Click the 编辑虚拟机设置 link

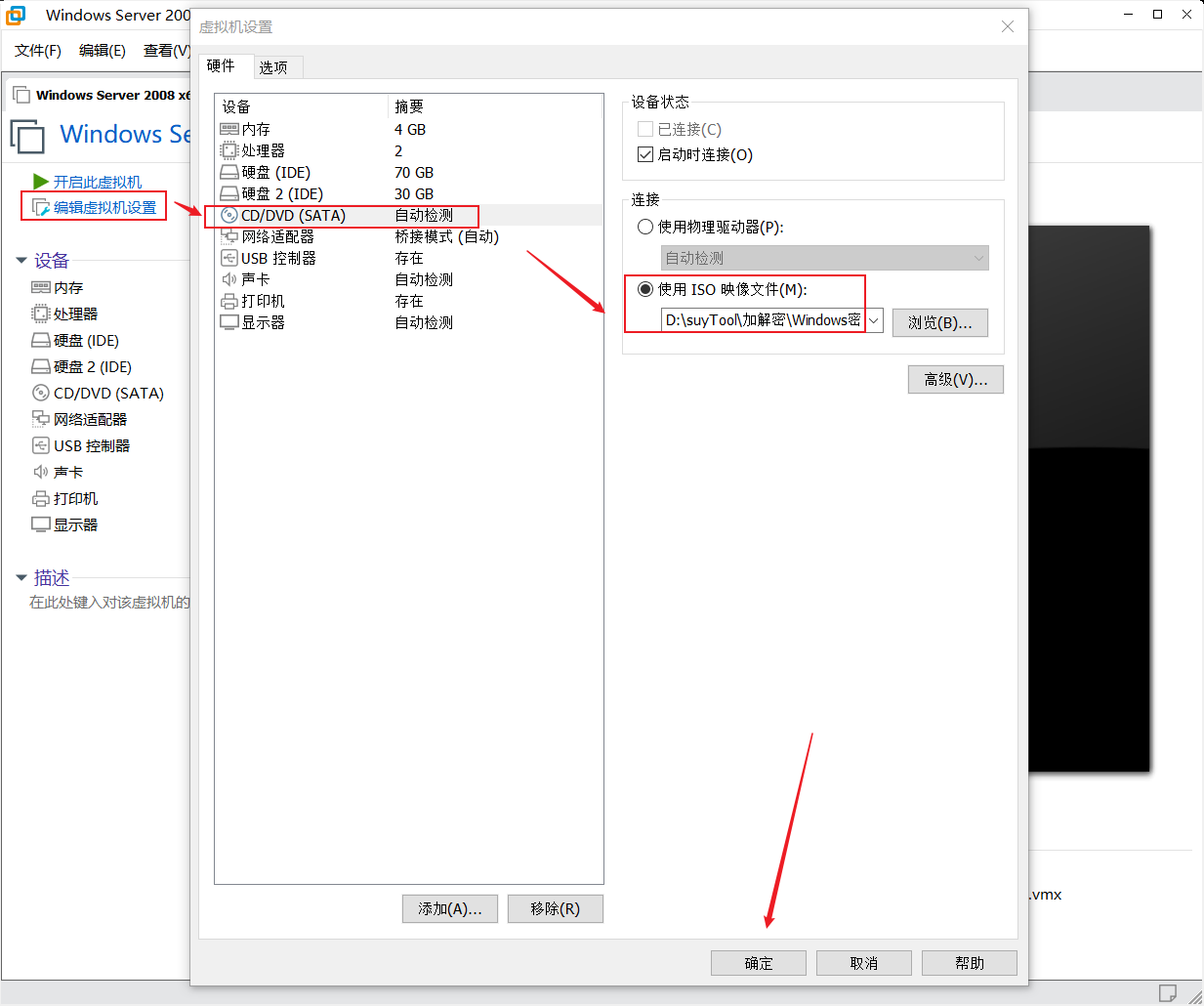pos(104,207)
